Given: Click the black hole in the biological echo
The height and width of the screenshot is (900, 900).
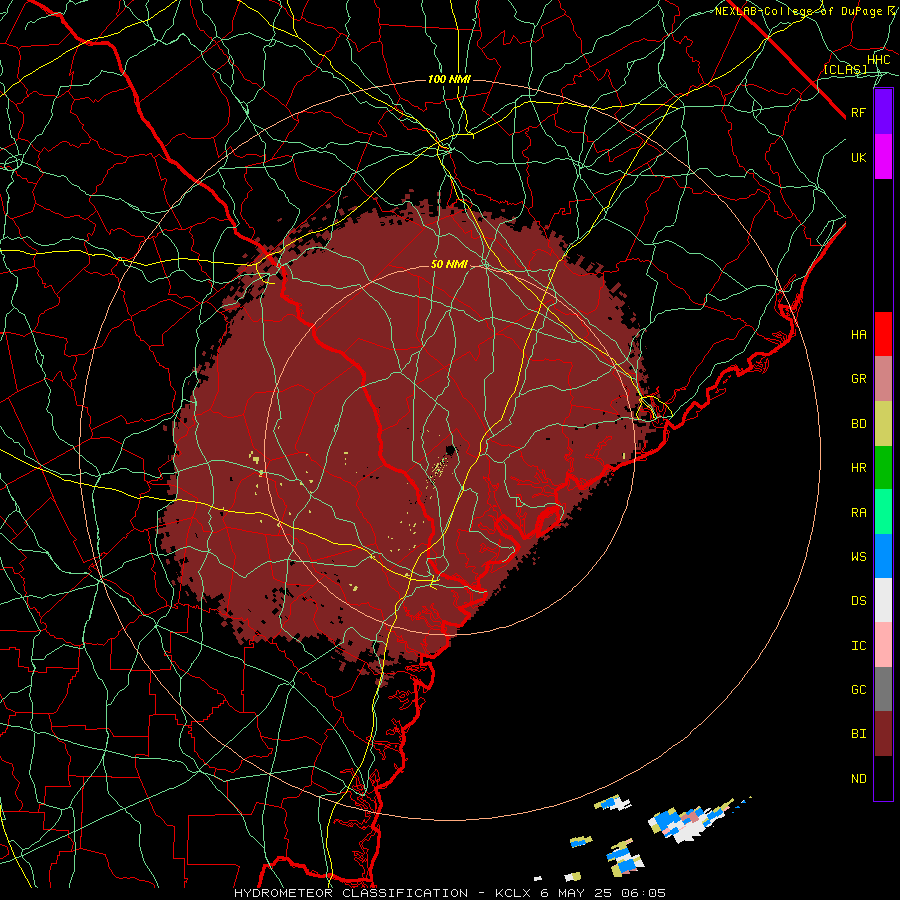Looking at the screenshot, I should point(451,449).
